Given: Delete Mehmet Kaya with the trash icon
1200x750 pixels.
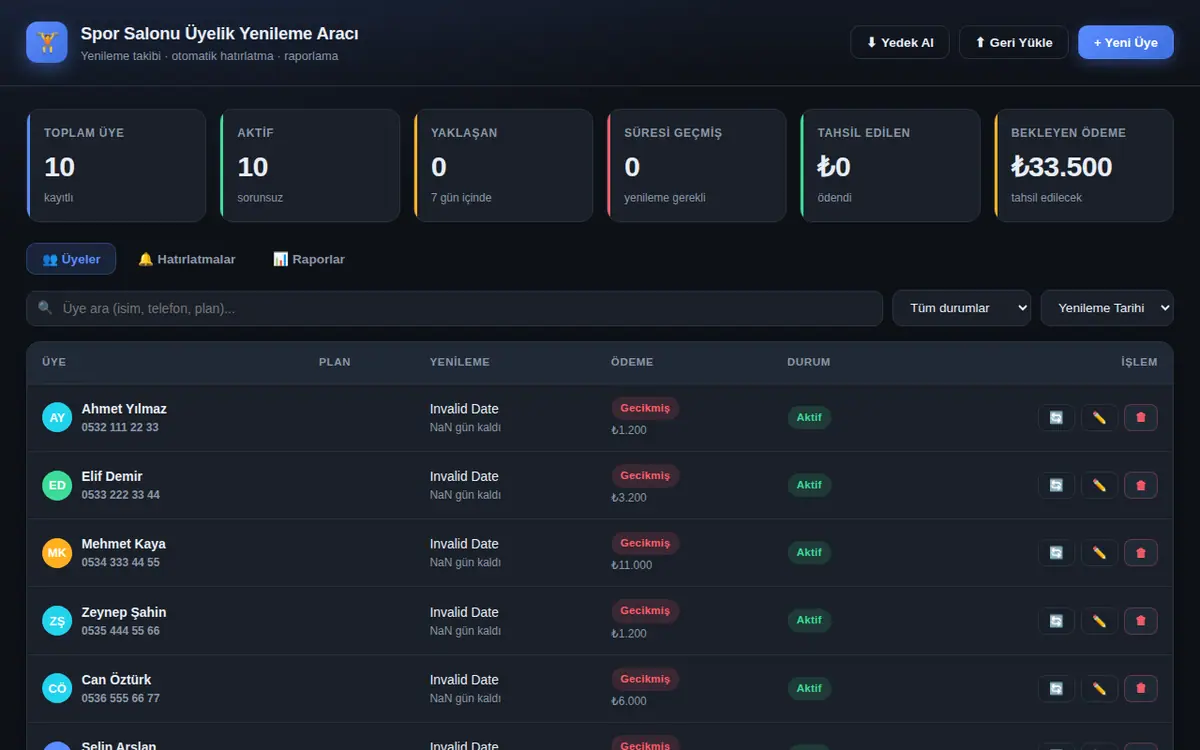Looking at the screenshot, I should [1141, 552].
